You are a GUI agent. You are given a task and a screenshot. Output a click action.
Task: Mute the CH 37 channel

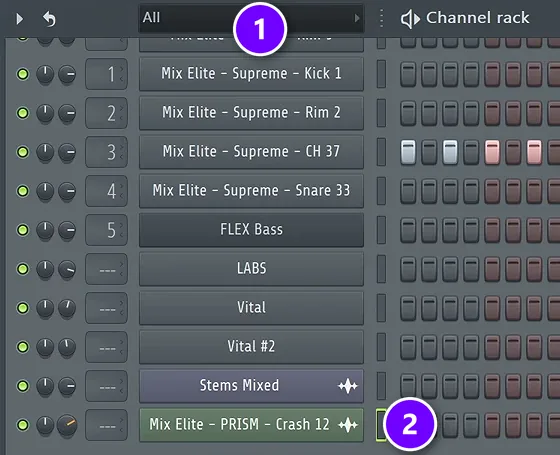(23, 152)
